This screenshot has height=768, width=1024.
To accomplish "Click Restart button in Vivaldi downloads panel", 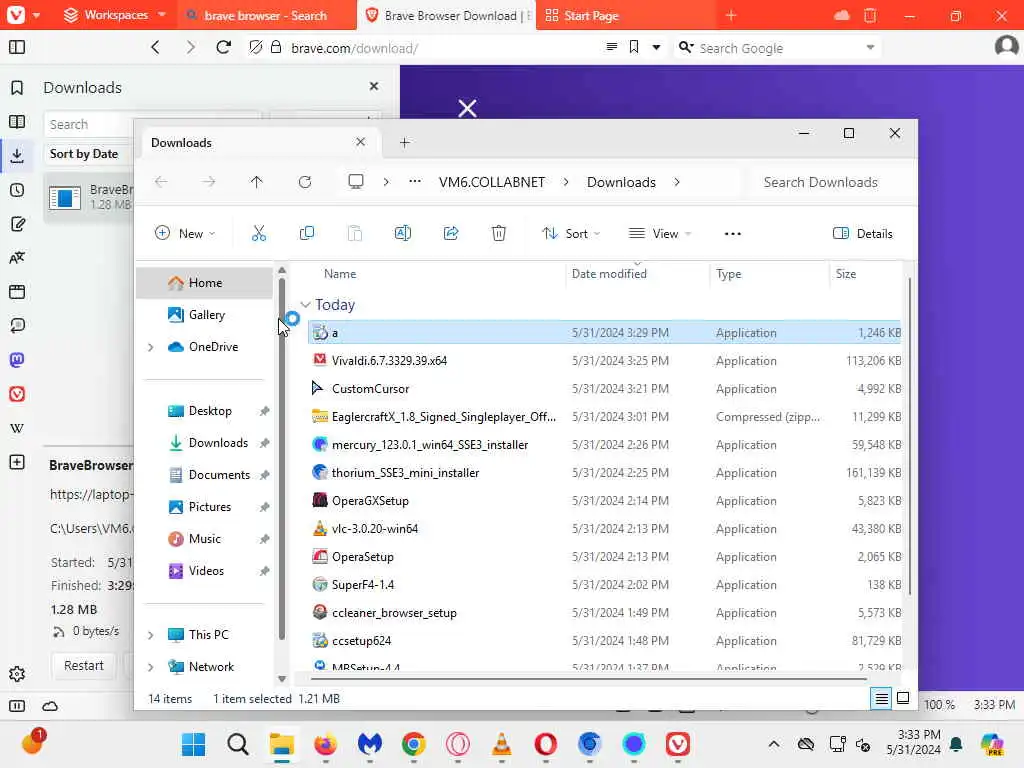I will pyautogui.click(x=84, y=665).
